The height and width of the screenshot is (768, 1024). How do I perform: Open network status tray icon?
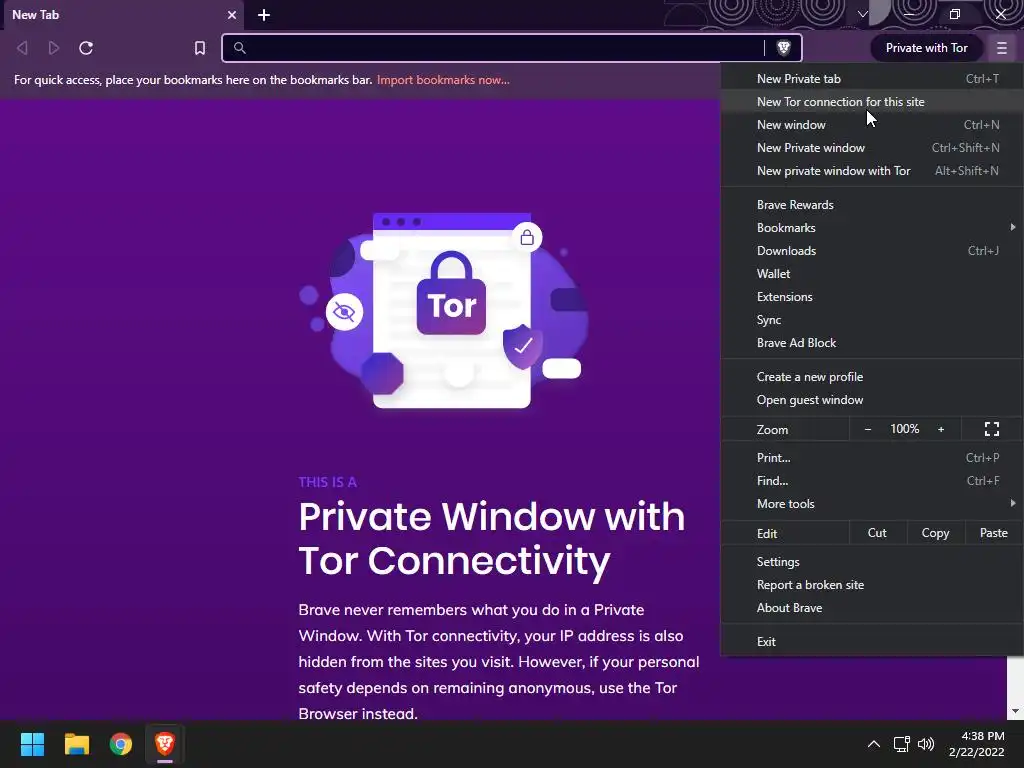(902, 744)
